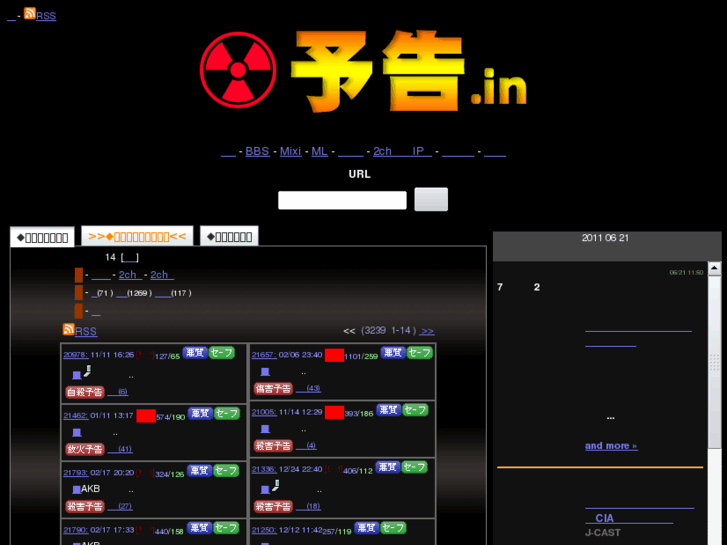Click red alert box on post 21657

point(334,355)
